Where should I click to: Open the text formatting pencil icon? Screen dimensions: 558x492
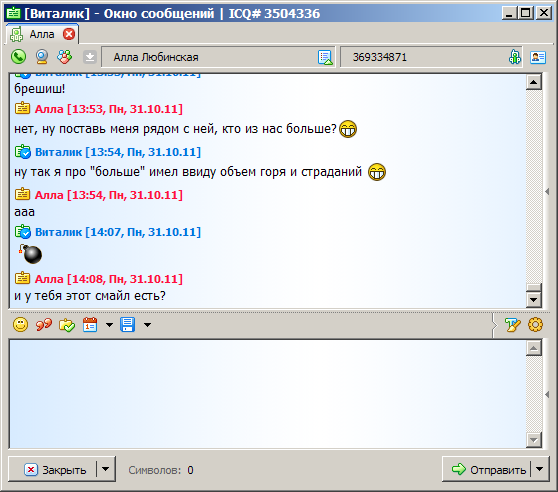point(512,324)
